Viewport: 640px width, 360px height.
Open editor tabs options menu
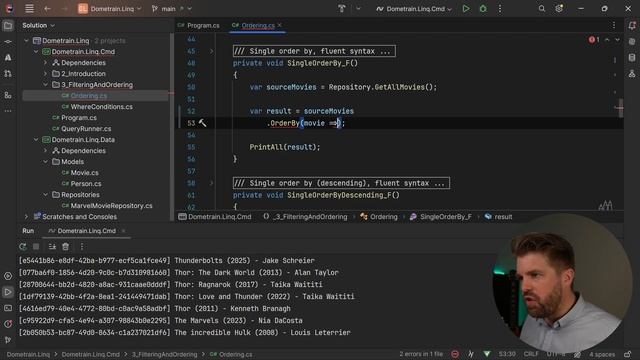click(x=613, y=25)
